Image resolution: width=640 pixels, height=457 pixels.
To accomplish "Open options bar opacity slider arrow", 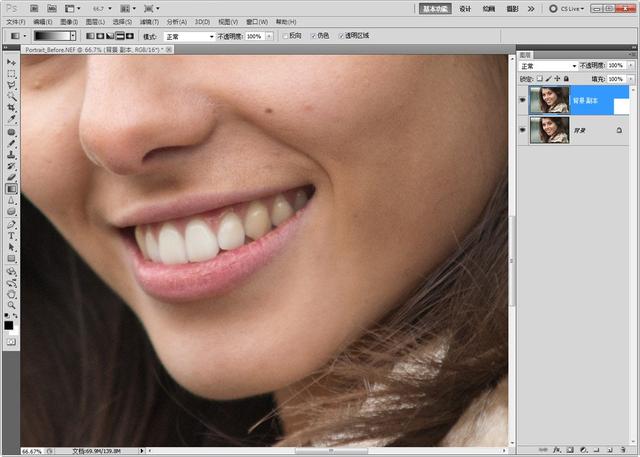I will [269, 37].
